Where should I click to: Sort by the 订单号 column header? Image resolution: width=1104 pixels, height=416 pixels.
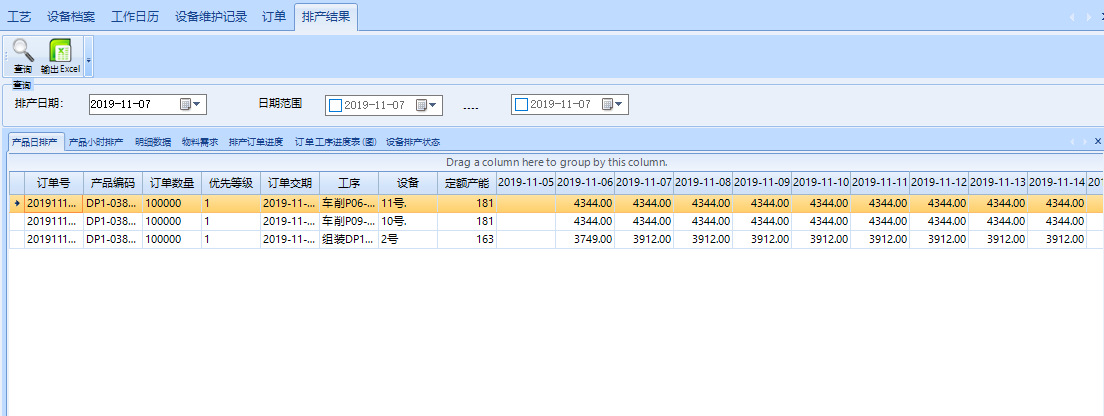tap(52, 183)
